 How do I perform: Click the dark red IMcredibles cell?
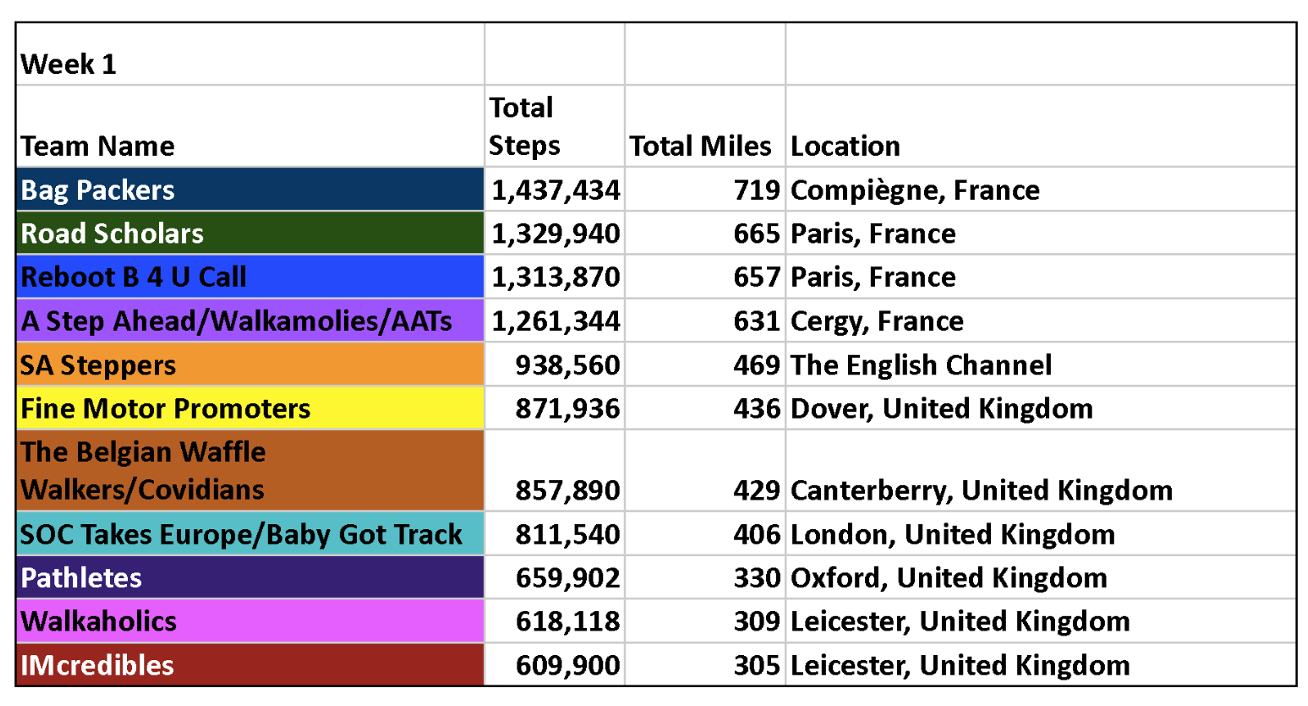pos(250,665)
